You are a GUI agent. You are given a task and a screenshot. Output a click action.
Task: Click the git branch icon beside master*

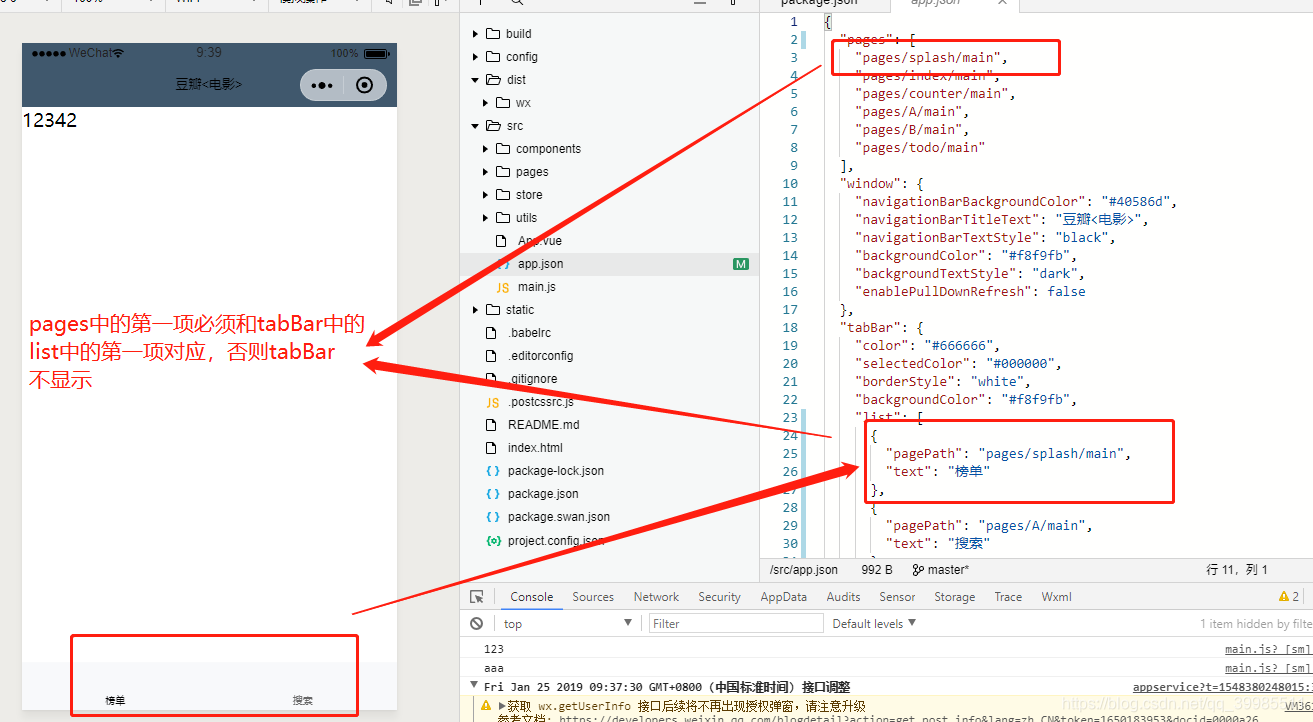(918, 570)
